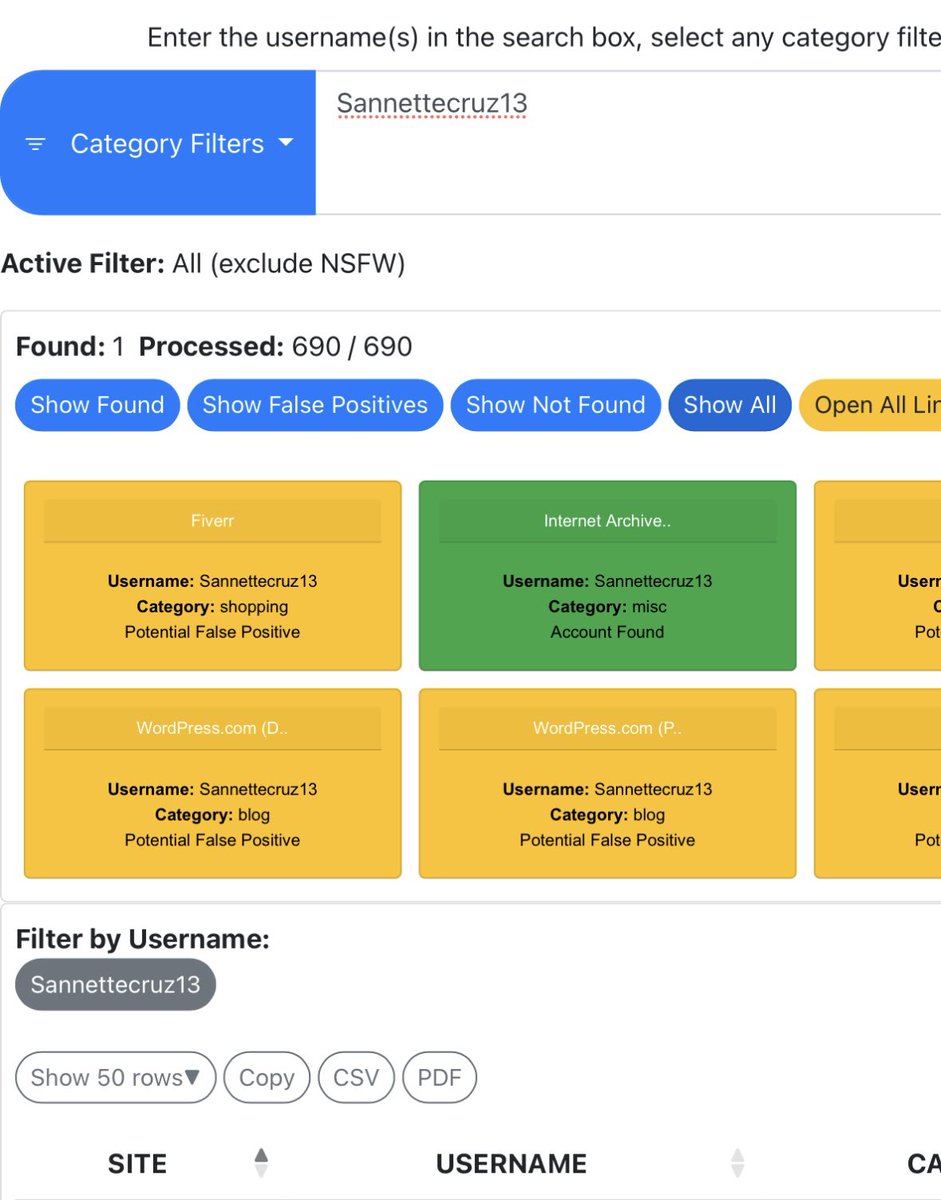Click the Filter by Username heading

point(143,939)
